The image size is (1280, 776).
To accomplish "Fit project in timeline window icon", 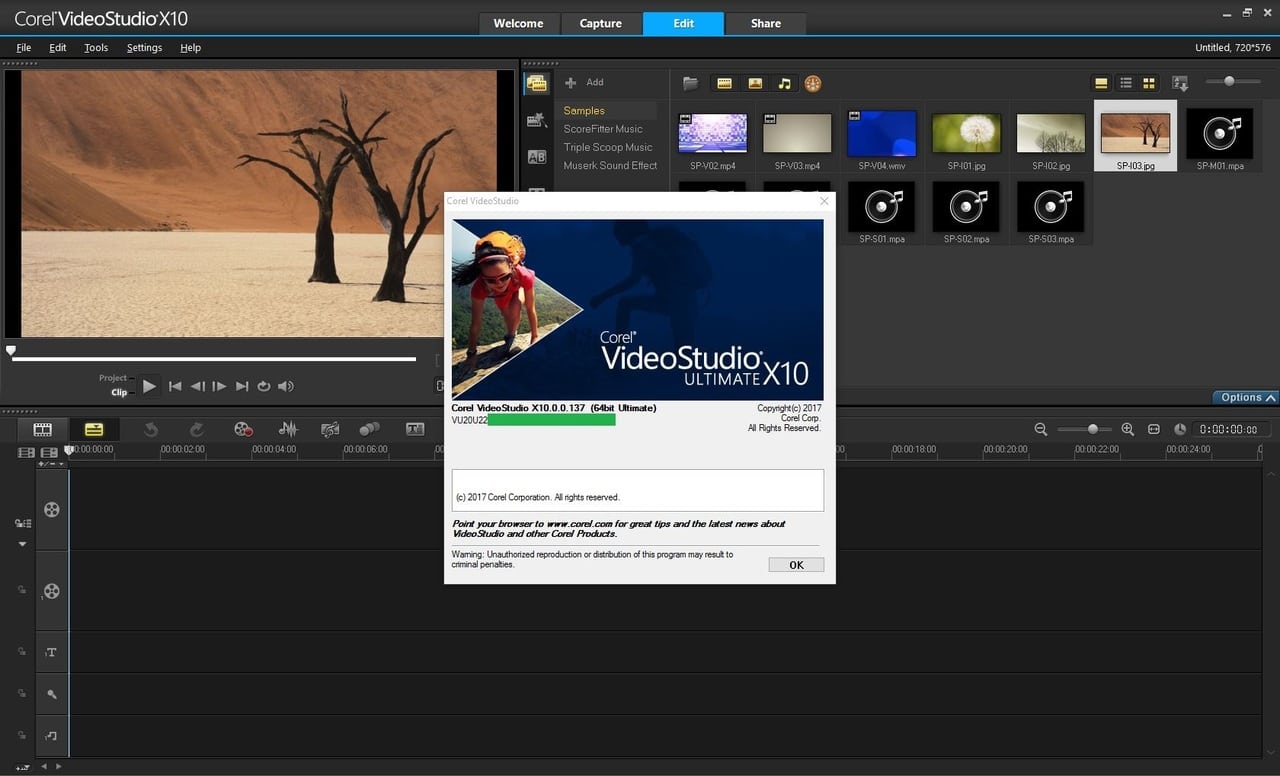I will click(1154, 429).
